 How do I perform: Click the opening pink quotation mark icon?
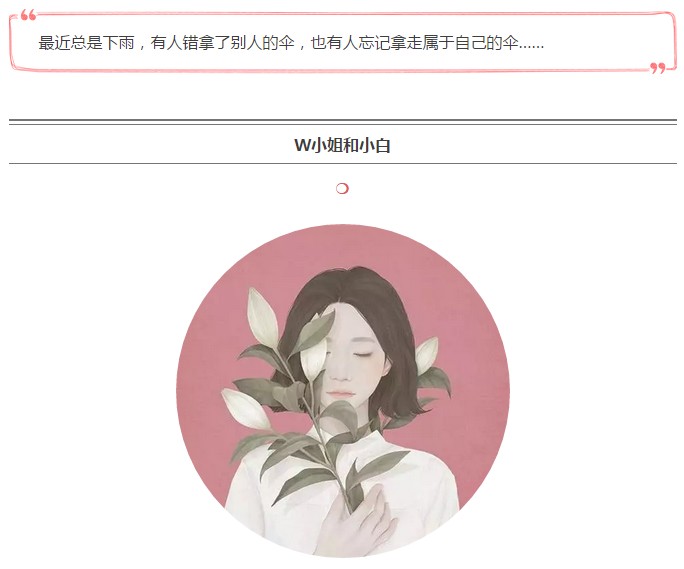tap(28, 16)
